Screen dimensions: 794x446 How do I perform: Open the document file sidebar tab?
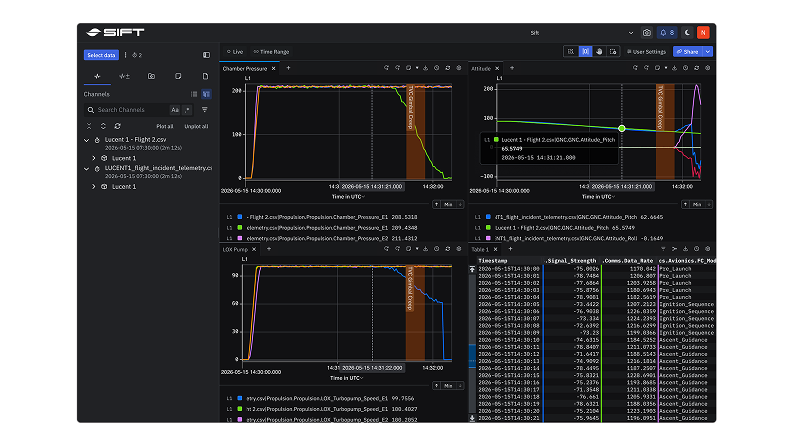point(205,76)
